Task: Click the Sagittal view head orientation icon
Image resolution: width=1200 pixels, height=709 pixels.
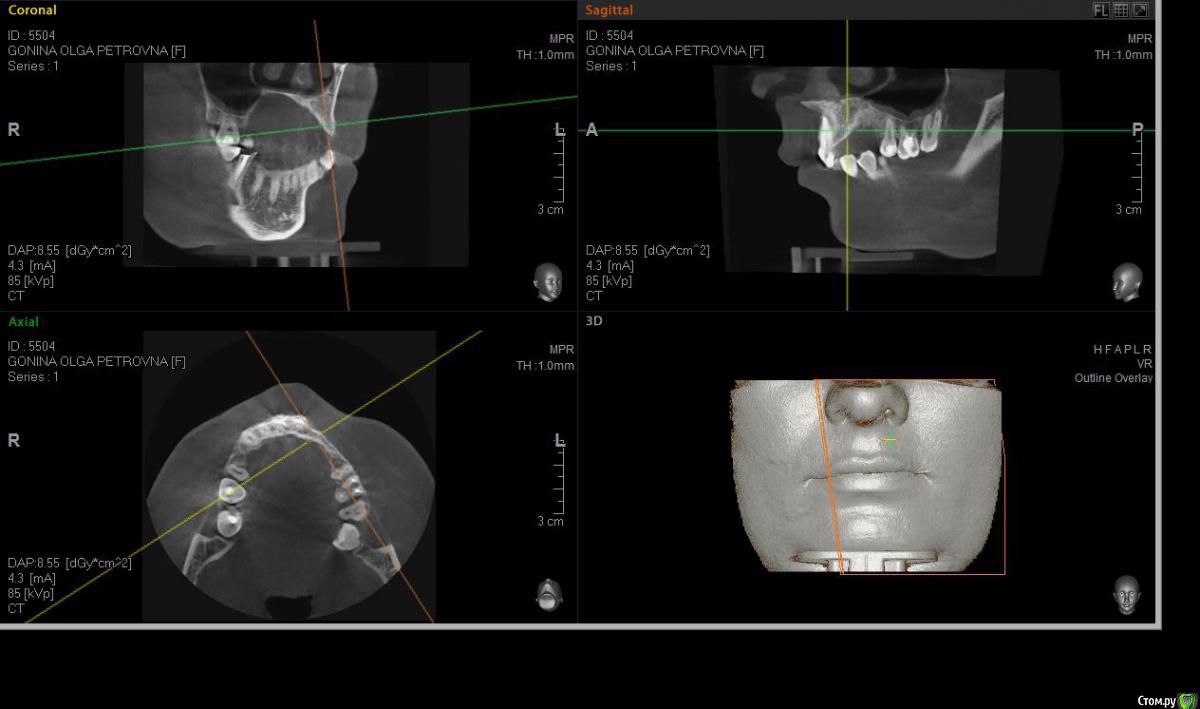Action: coord(1127,282)
